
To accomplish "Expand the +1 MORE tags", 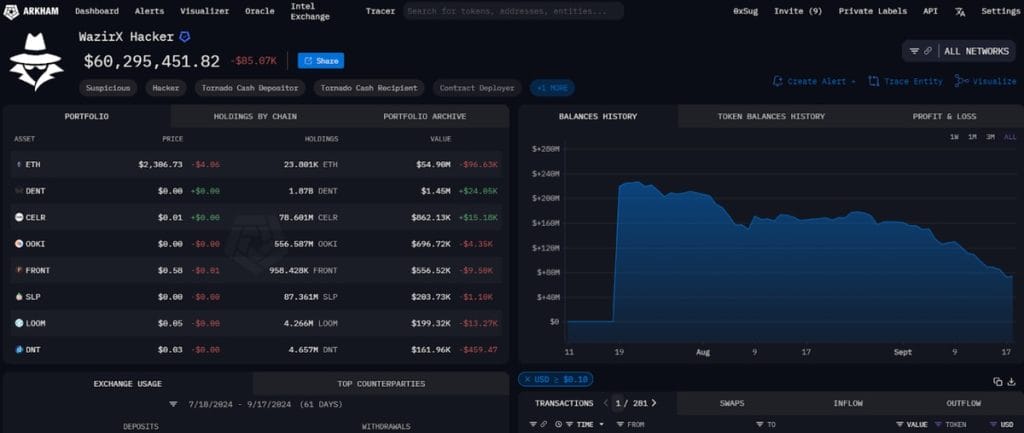I will pyautogui.click(x=552, y=88).
